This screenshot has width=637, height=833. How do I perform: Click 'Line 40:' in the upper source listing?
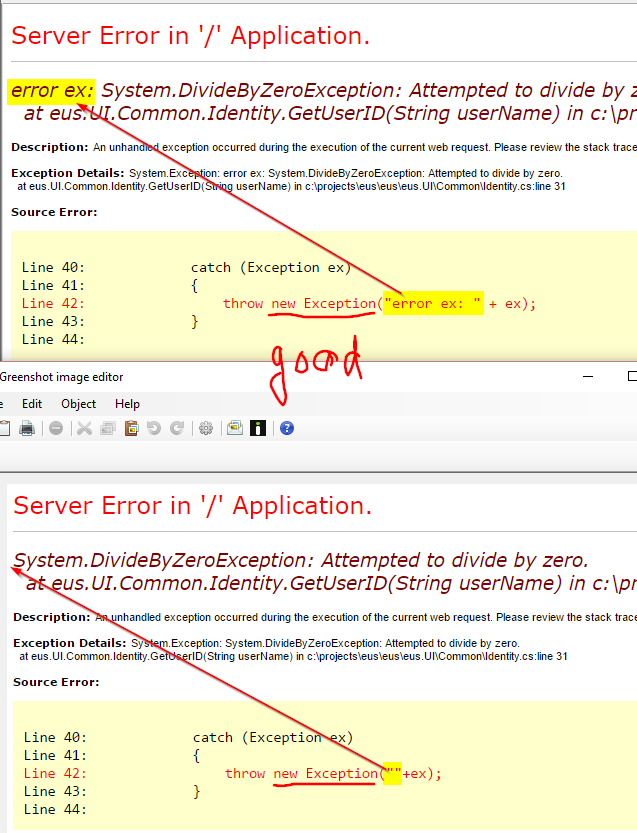click(53, 267)
